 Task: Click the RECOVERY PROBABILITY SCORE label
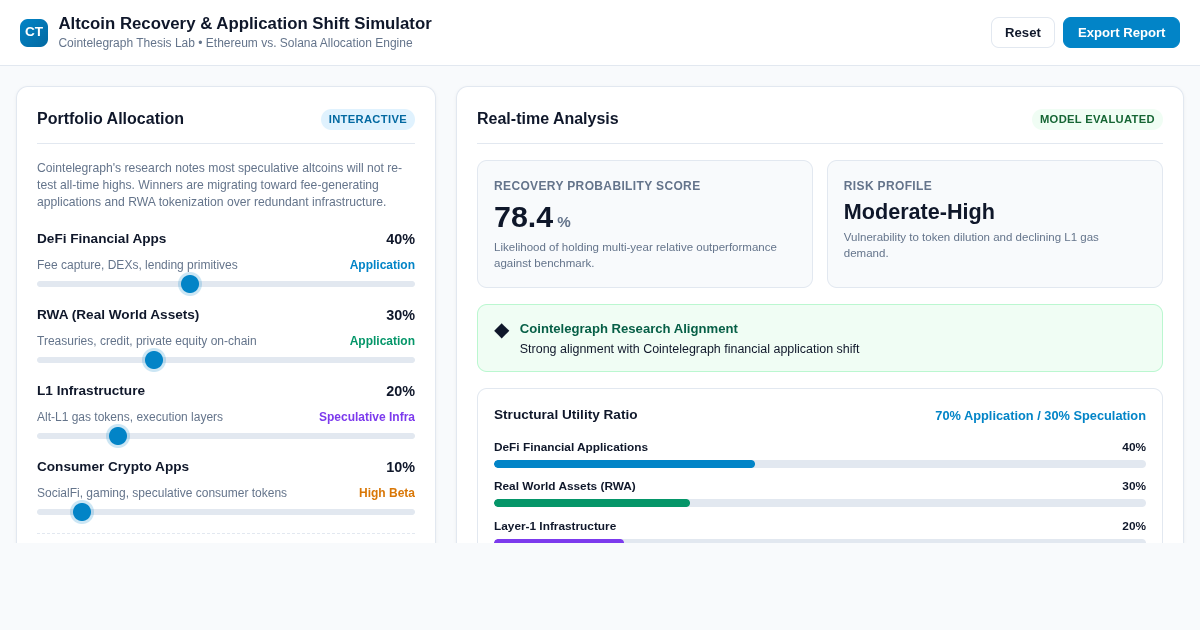point(597,186)
